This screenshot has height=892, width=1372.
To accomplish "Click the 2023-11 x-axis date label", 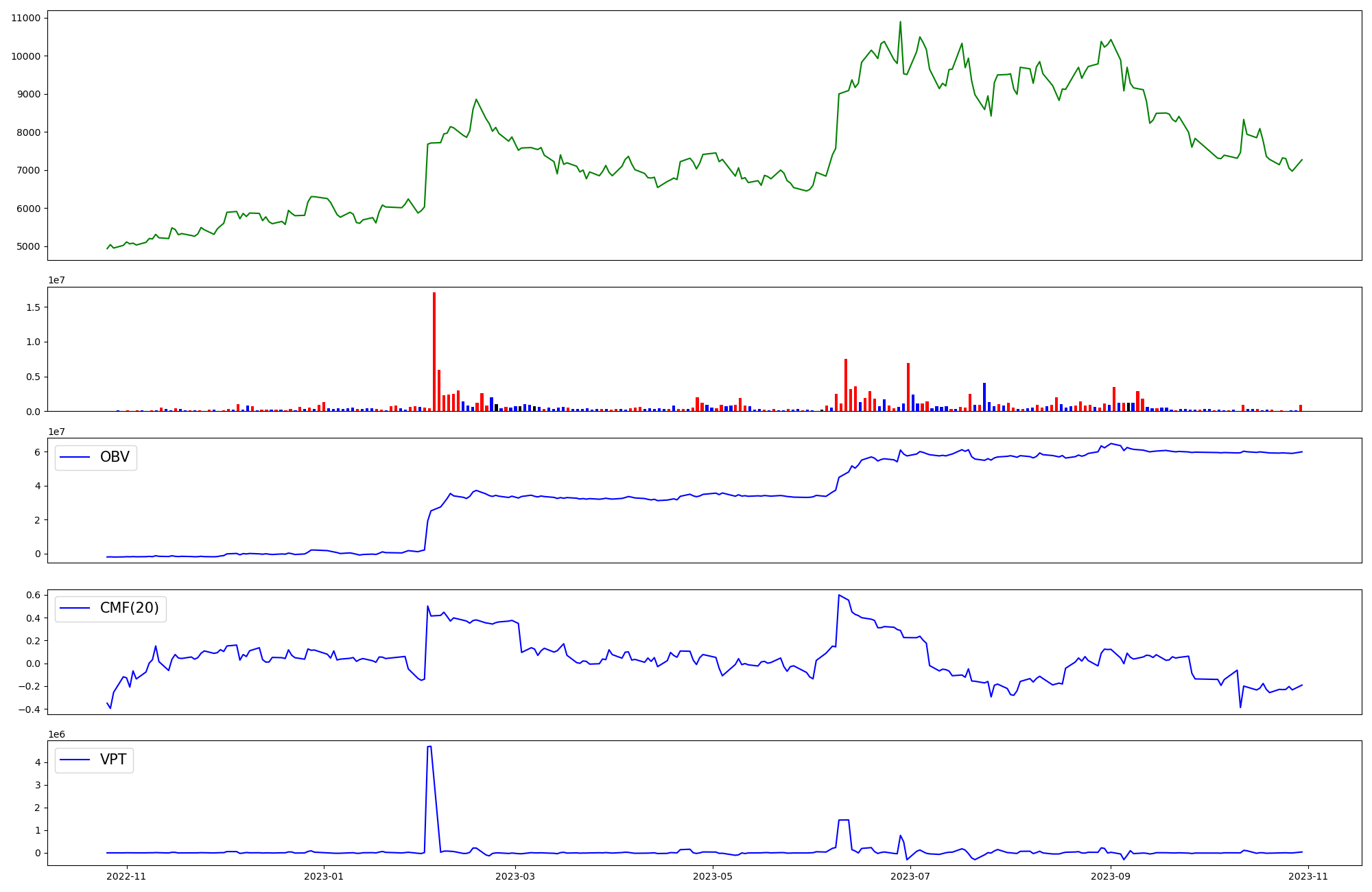I will (1308, 876).
